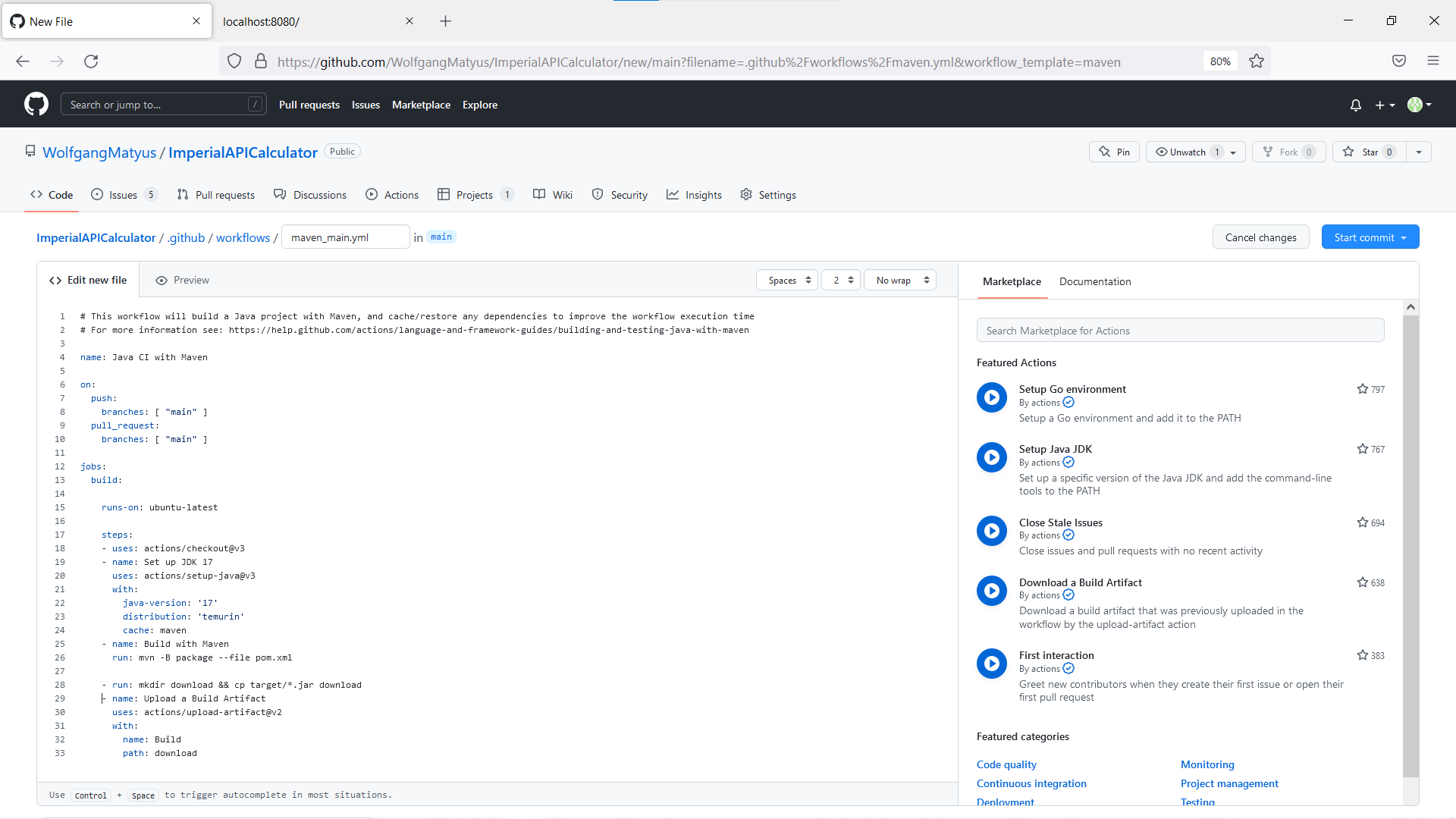Open Marketplace in the top navigation
This screenshot has height=819, width=1456.
[x=421, y=105]
